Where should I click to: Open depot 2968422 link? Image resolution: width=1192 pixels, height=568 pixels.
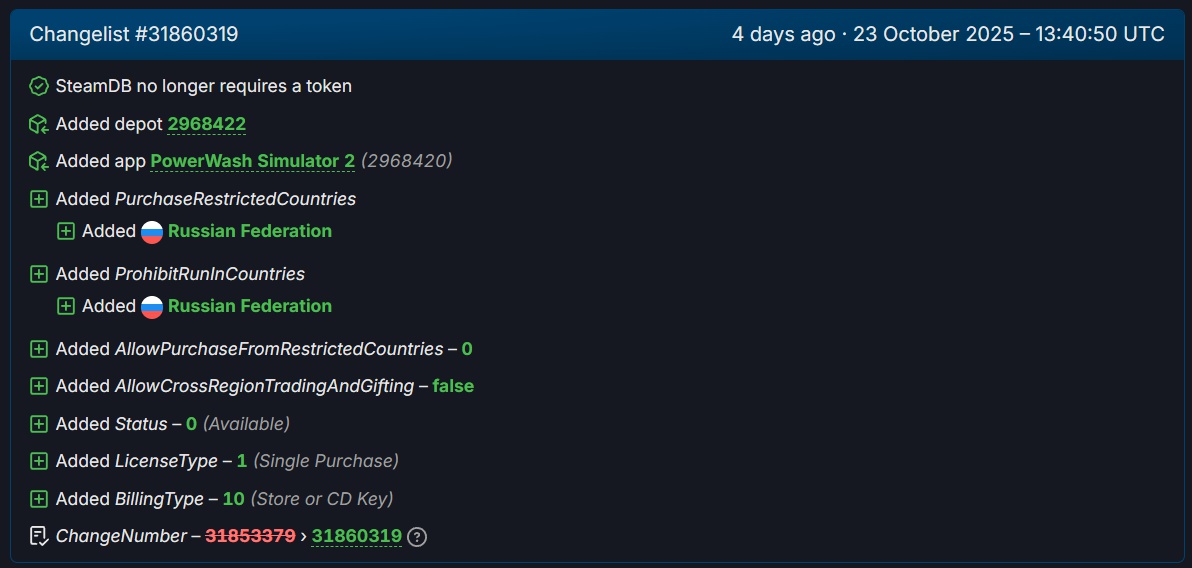tap(206, 124)
